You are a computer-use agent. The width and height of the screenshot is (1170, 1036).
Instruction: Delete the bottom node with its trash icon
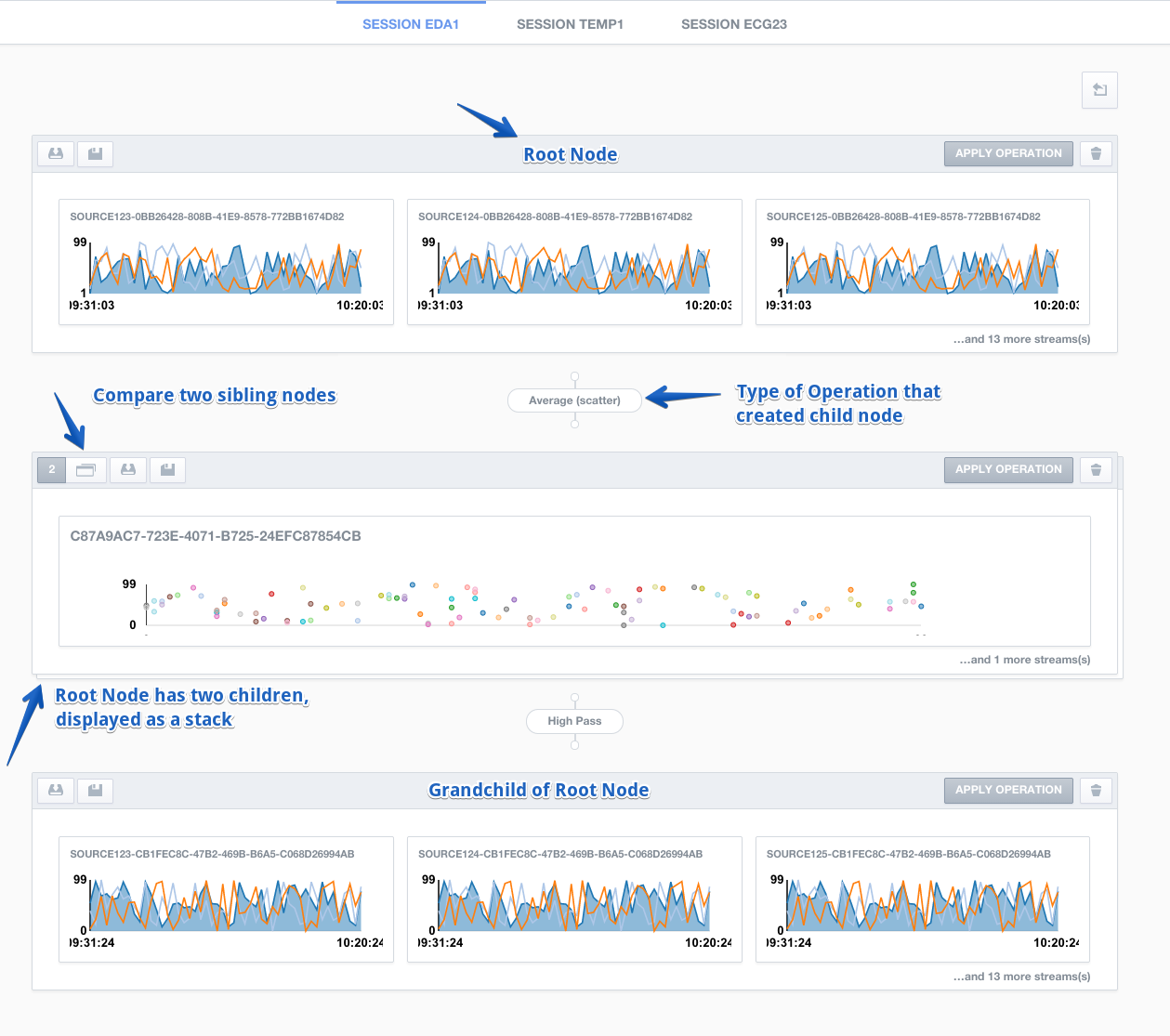click(1096, 791)
